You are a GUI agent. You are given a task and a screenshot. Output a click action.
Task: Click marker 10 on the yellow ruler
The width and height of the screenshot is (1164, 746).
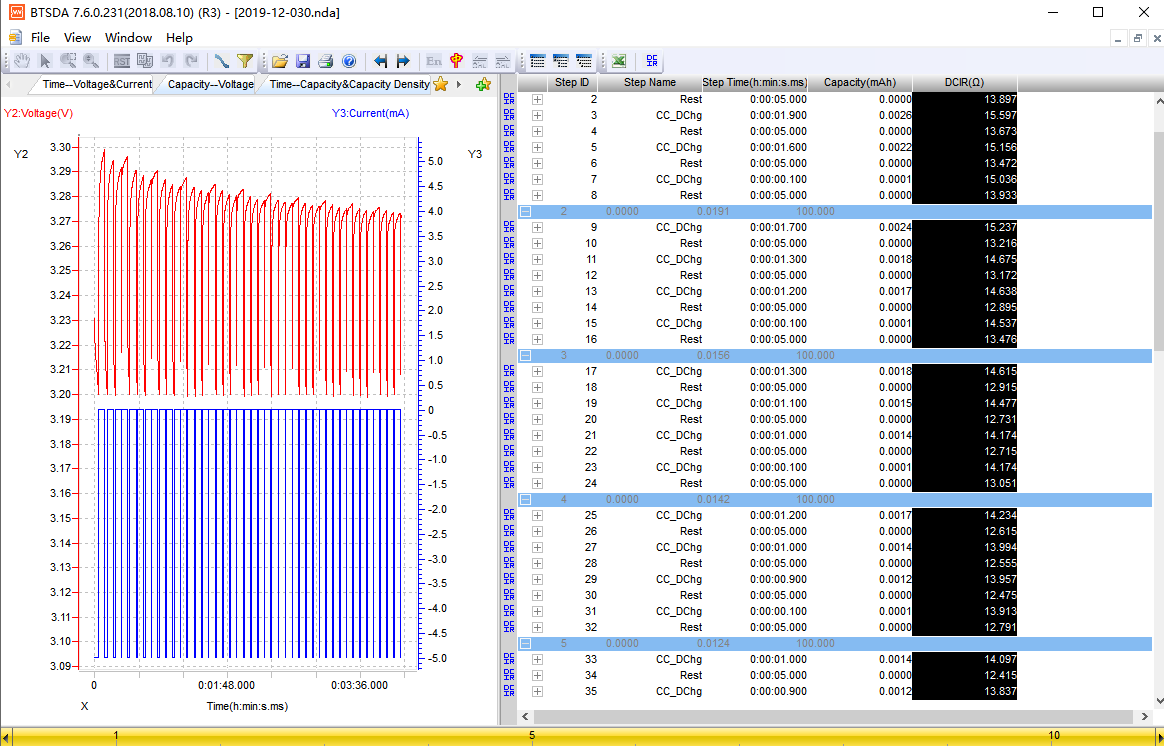1054,735
